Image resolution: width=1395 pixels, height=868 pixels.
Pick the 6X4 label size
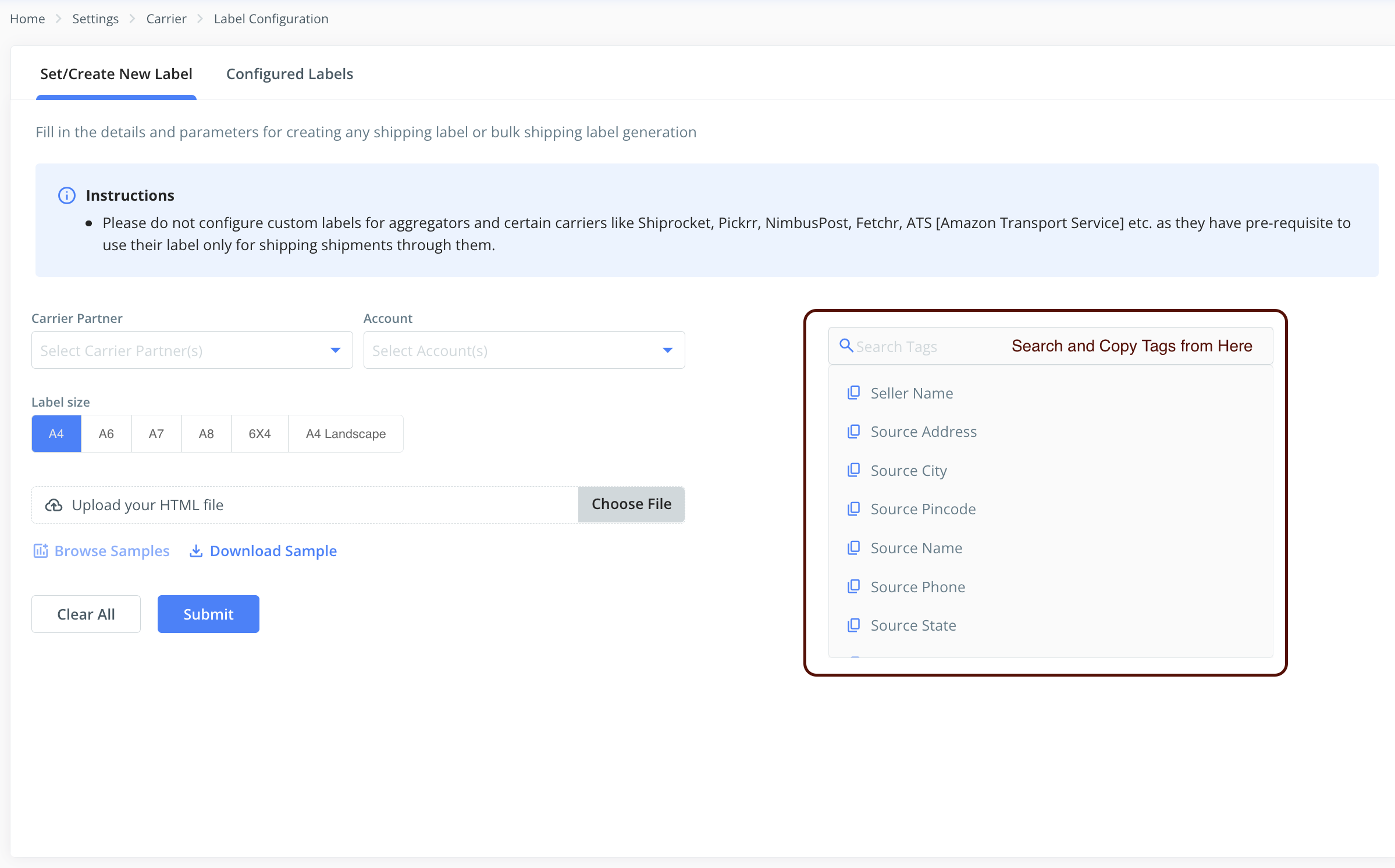259,434
